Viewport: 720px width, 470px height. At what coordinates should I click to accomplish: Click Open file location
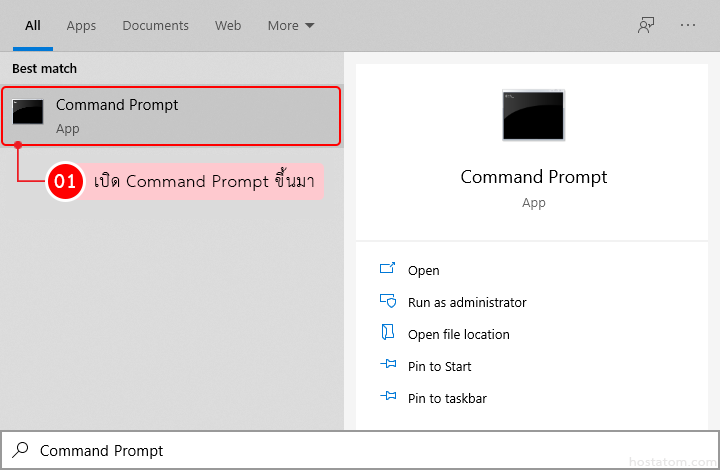pos(459,334)
